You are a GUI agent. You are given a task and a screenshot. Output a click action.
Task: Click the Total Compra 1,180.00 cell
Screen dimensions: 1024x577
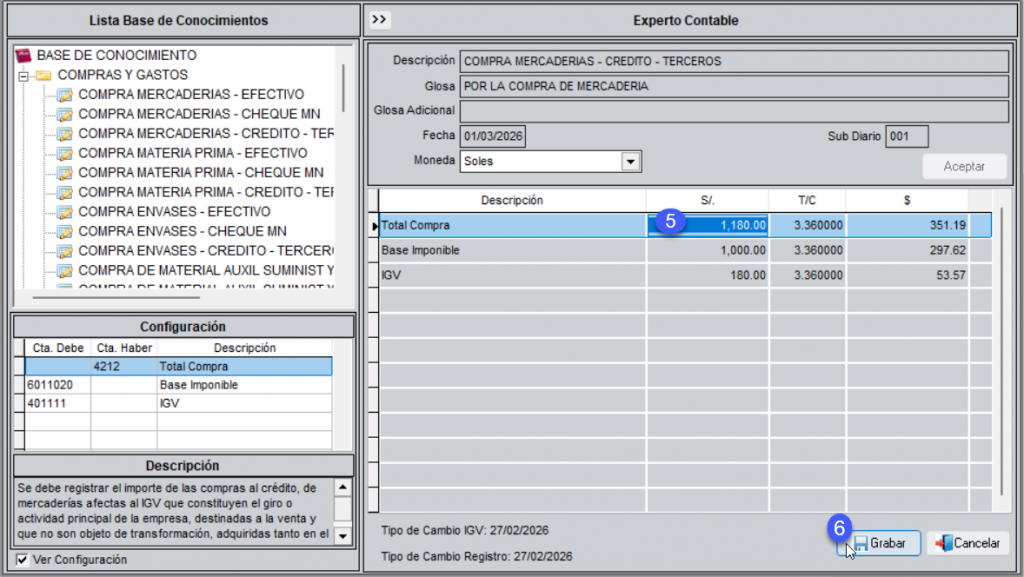tap(707, 225)
